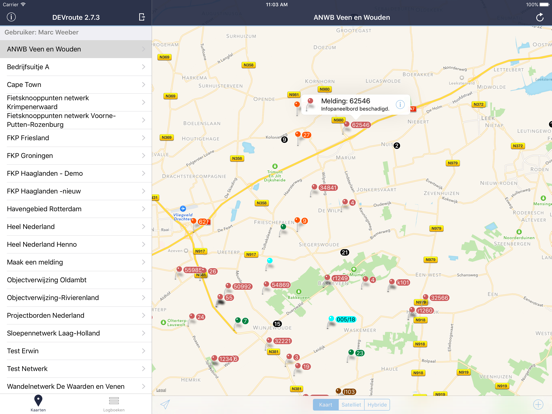The height and width of the screenshot is (414, 552).
Task: Select green pin labeled 23
Action: coord(356,353)
